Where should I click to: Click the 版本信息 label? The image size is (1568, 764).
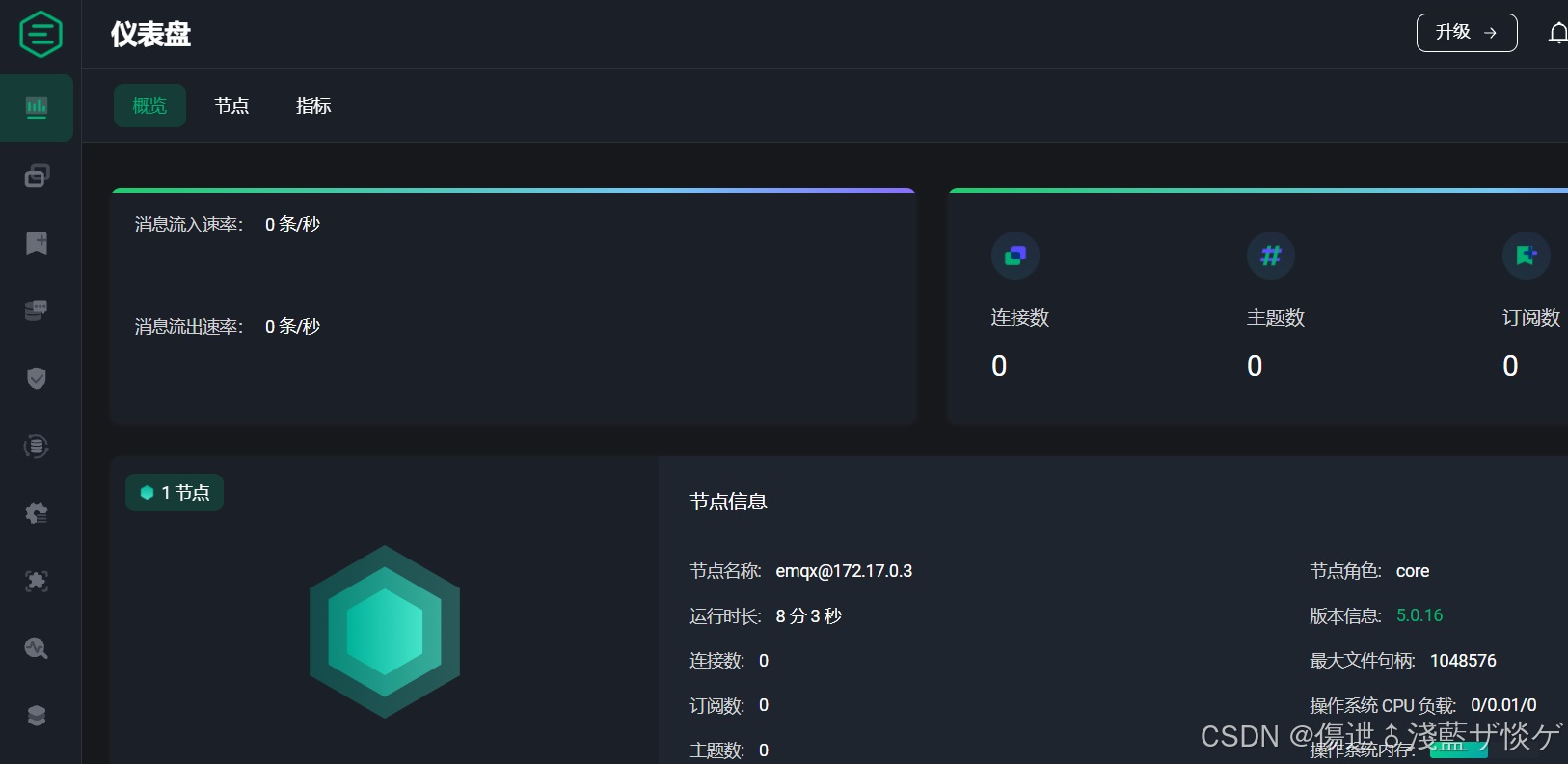(x=1345, y=616)
